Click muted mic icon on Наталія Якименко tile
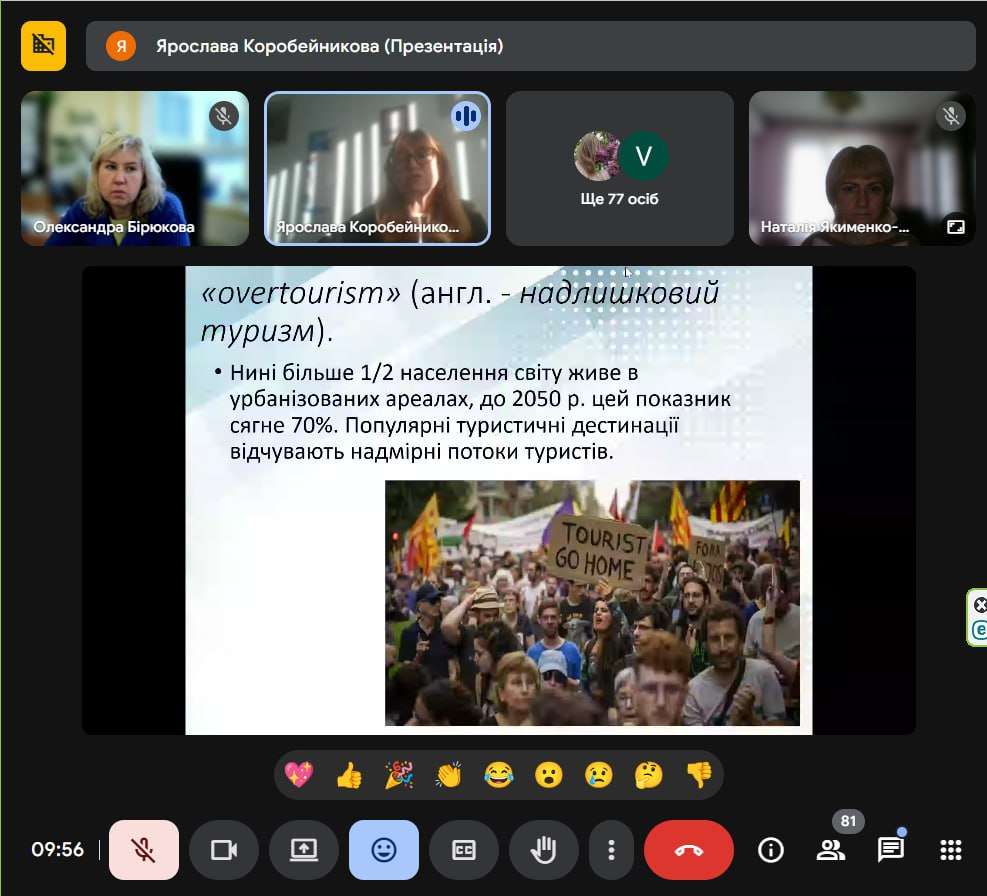Viewport: 987px width, 896px height. 950,116
